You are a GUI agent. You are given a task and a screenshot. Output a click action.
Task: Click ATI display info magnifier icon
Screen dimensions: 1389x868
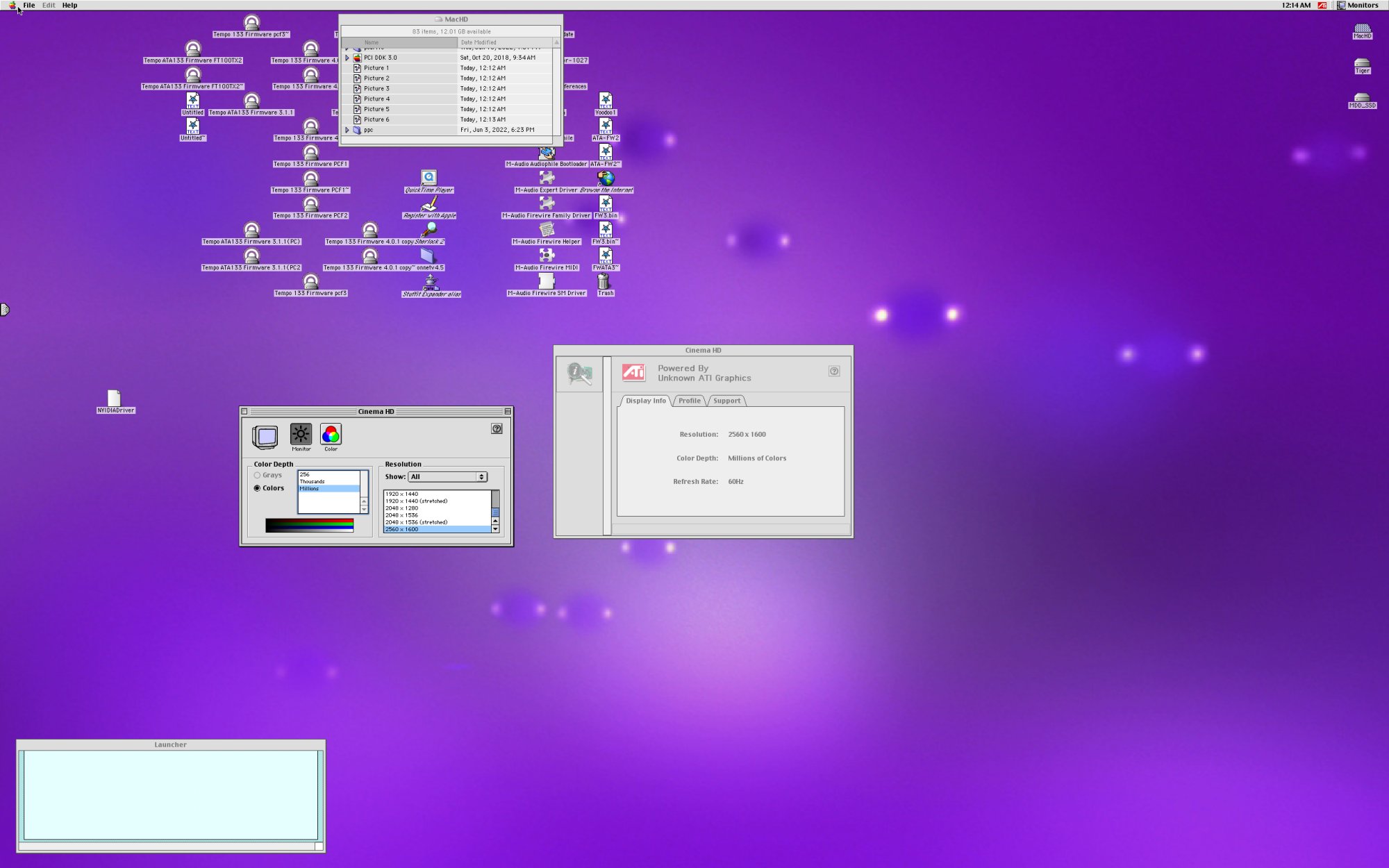pos(579,374)
